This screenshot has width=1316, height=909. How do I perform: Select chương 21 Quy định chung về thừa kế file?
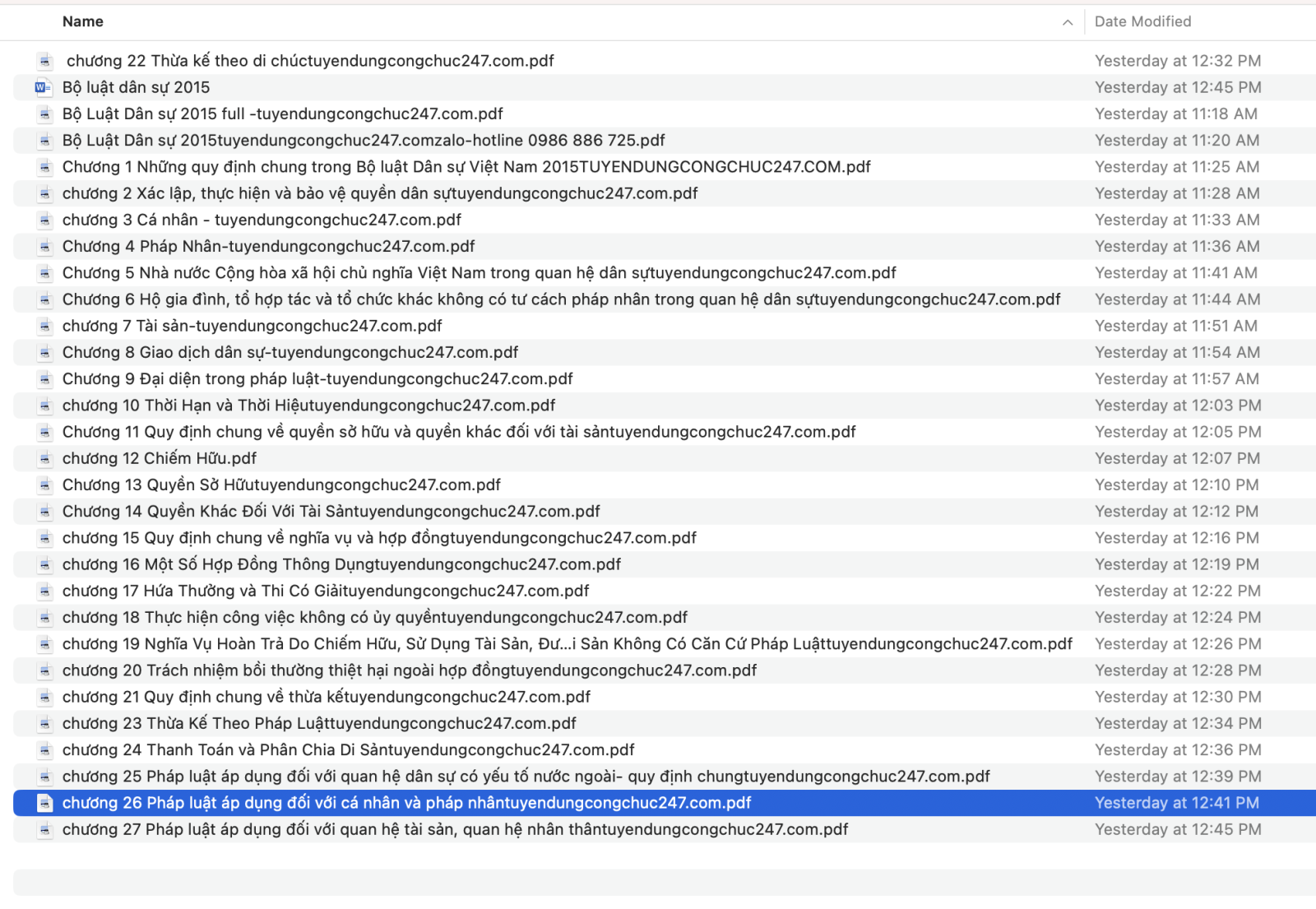[x=326, y=697]
